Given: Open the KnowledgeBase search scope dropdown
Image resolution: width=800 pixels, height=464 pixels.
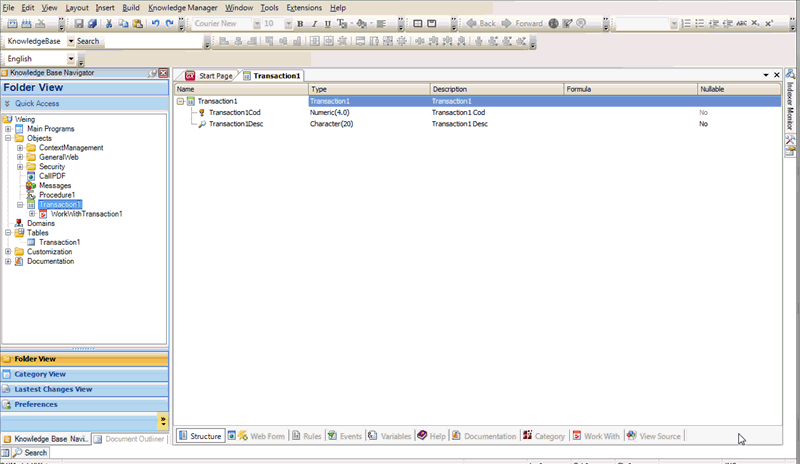Looking at the screenshot, I should tap(71, 41).
